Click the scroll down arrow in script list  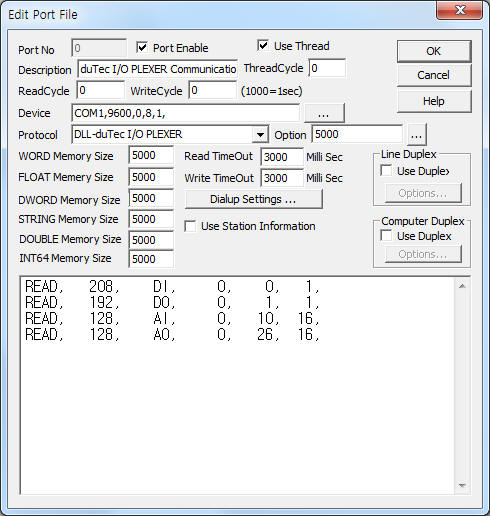coord(462,485)
